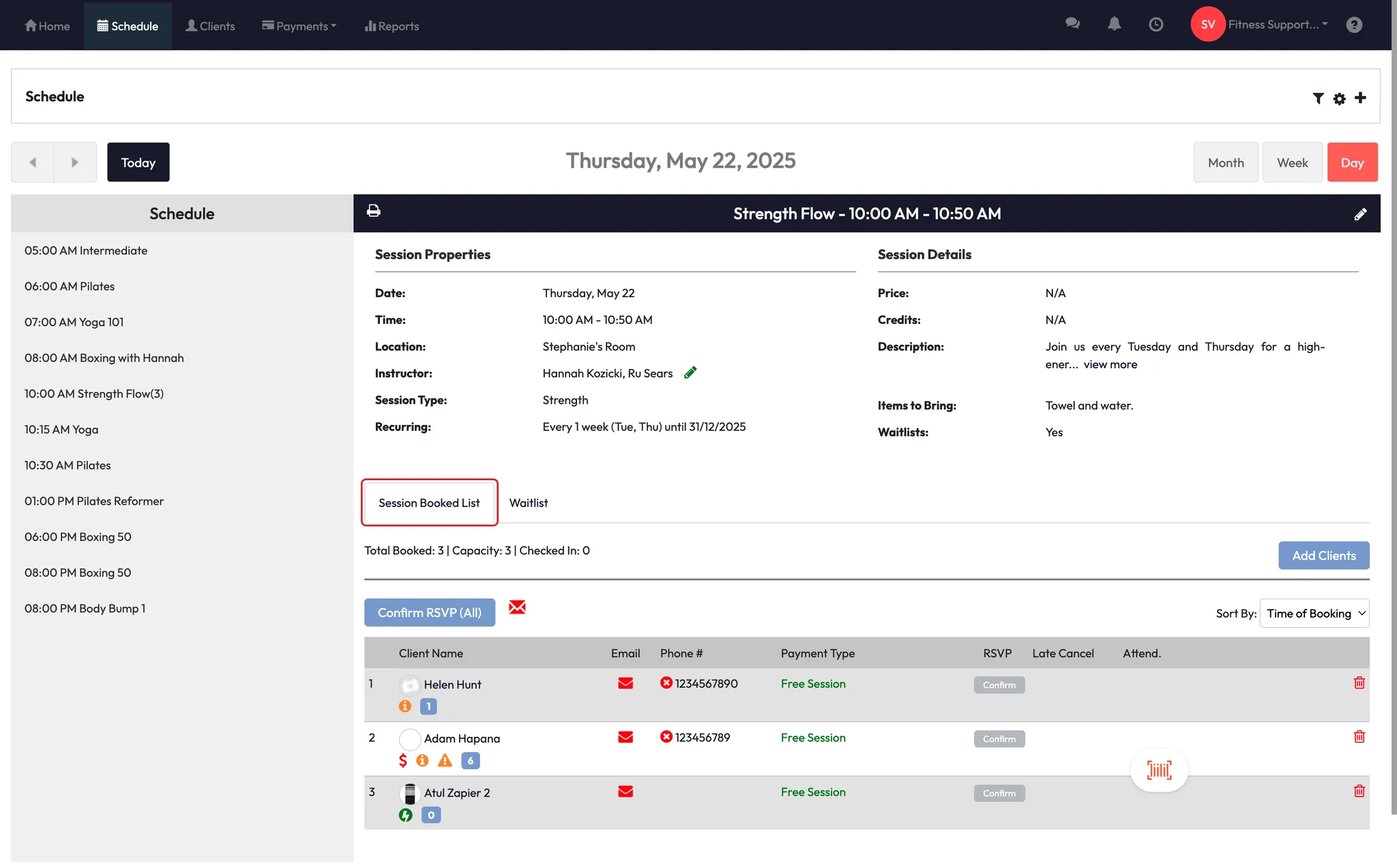Delete Helen Hunt's booking trash icon
Image resolution: width=1397 pixels, height=868 pixels.
[x=1359, y=683]
